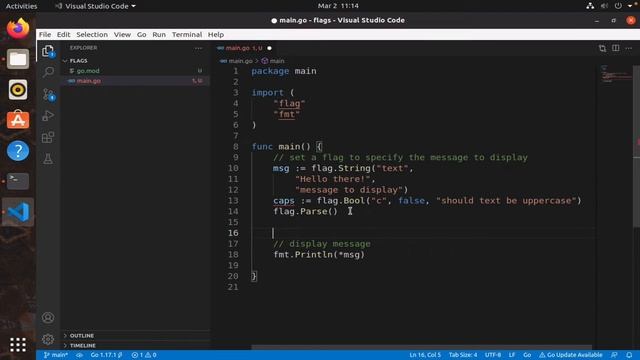
Task: Open notifications bell in status bar
Action: (x=629, y=355)
